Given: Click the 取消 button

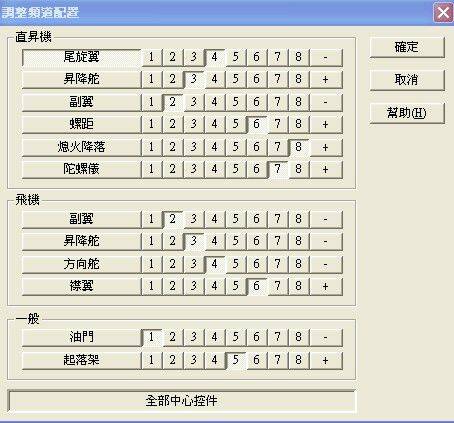Looking at the screenshot, I should point(407,80).
